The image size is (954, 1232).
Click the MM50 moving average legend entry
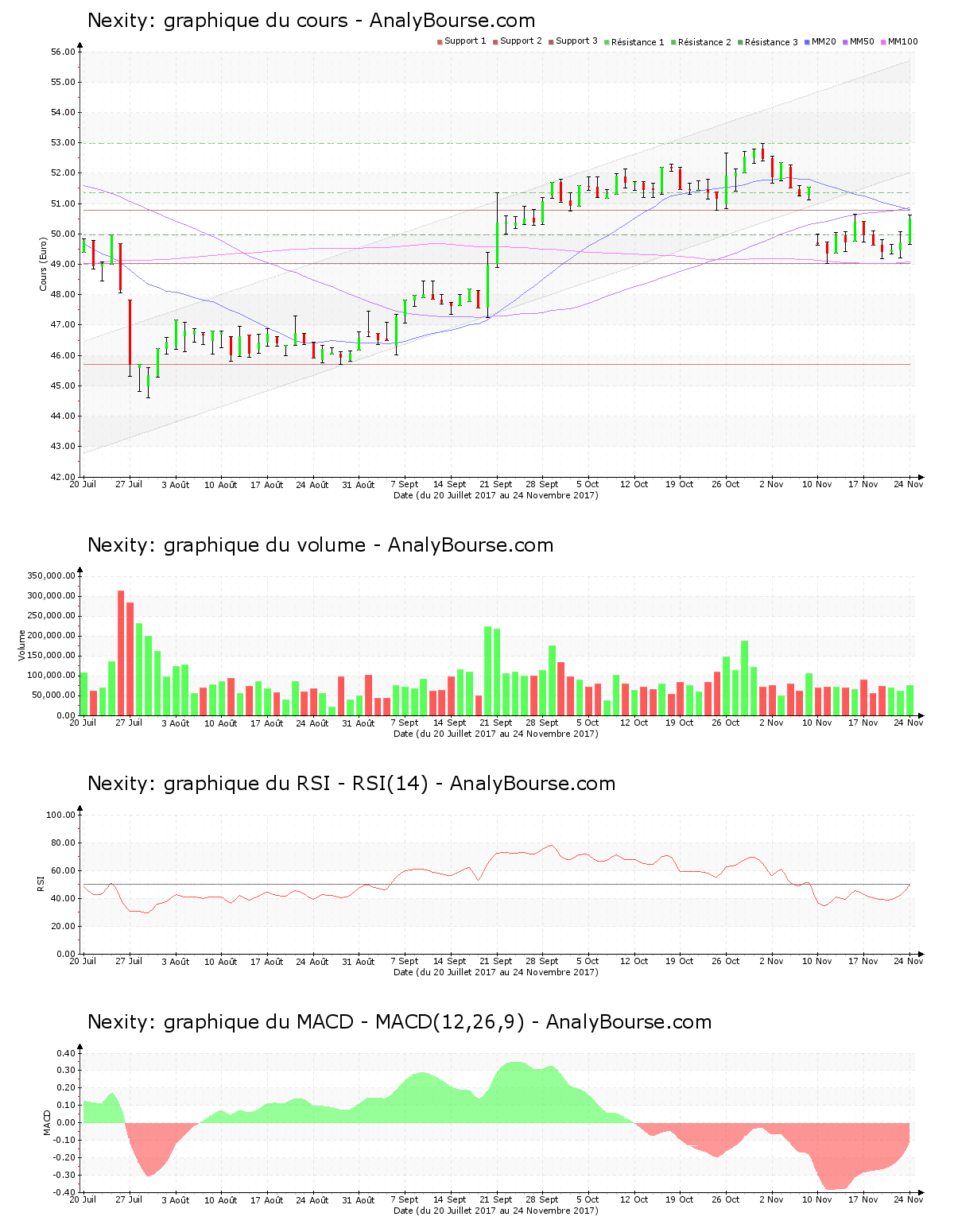point(859,41)
